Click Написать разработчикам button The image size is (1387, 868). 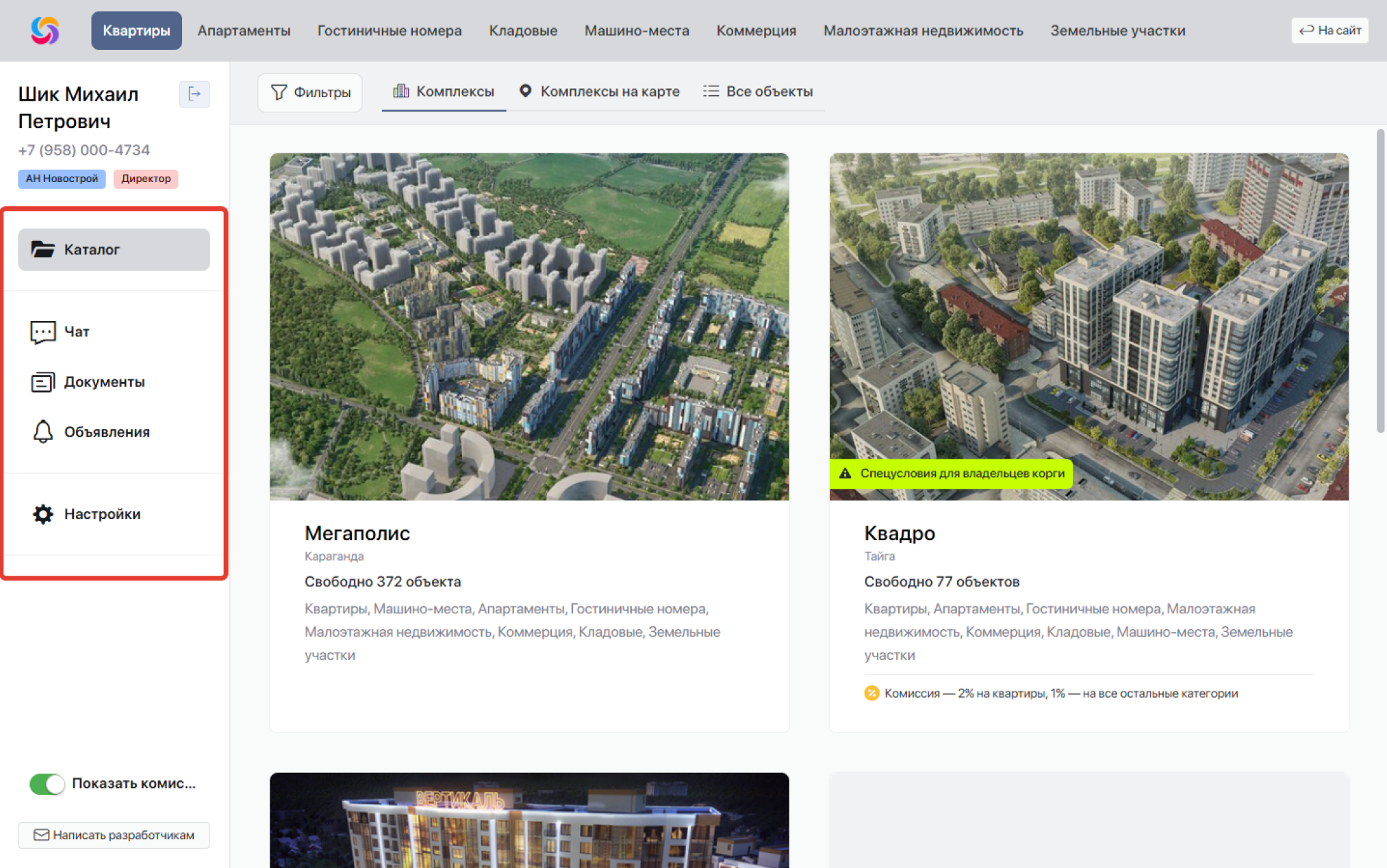[x=114, y=834]
